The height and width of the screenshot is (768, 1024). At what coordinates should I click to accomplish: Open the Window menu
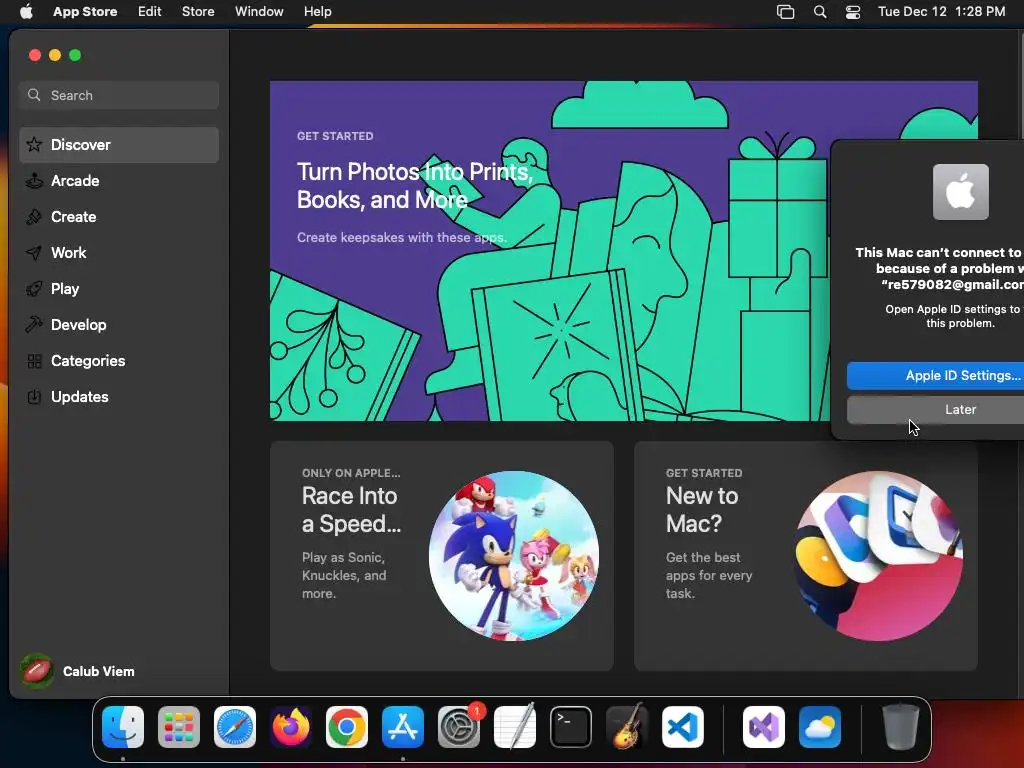click(259, 12)
